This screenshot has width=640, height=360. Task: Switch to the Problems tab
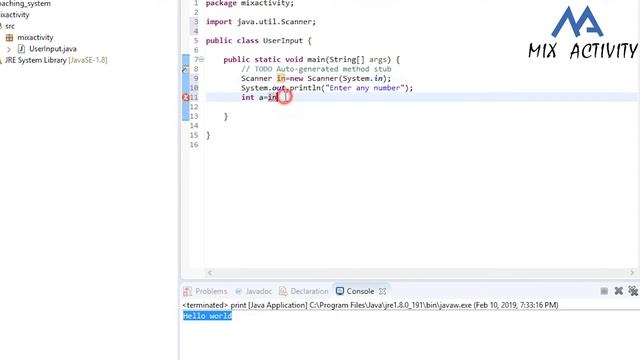click(211, 291)
